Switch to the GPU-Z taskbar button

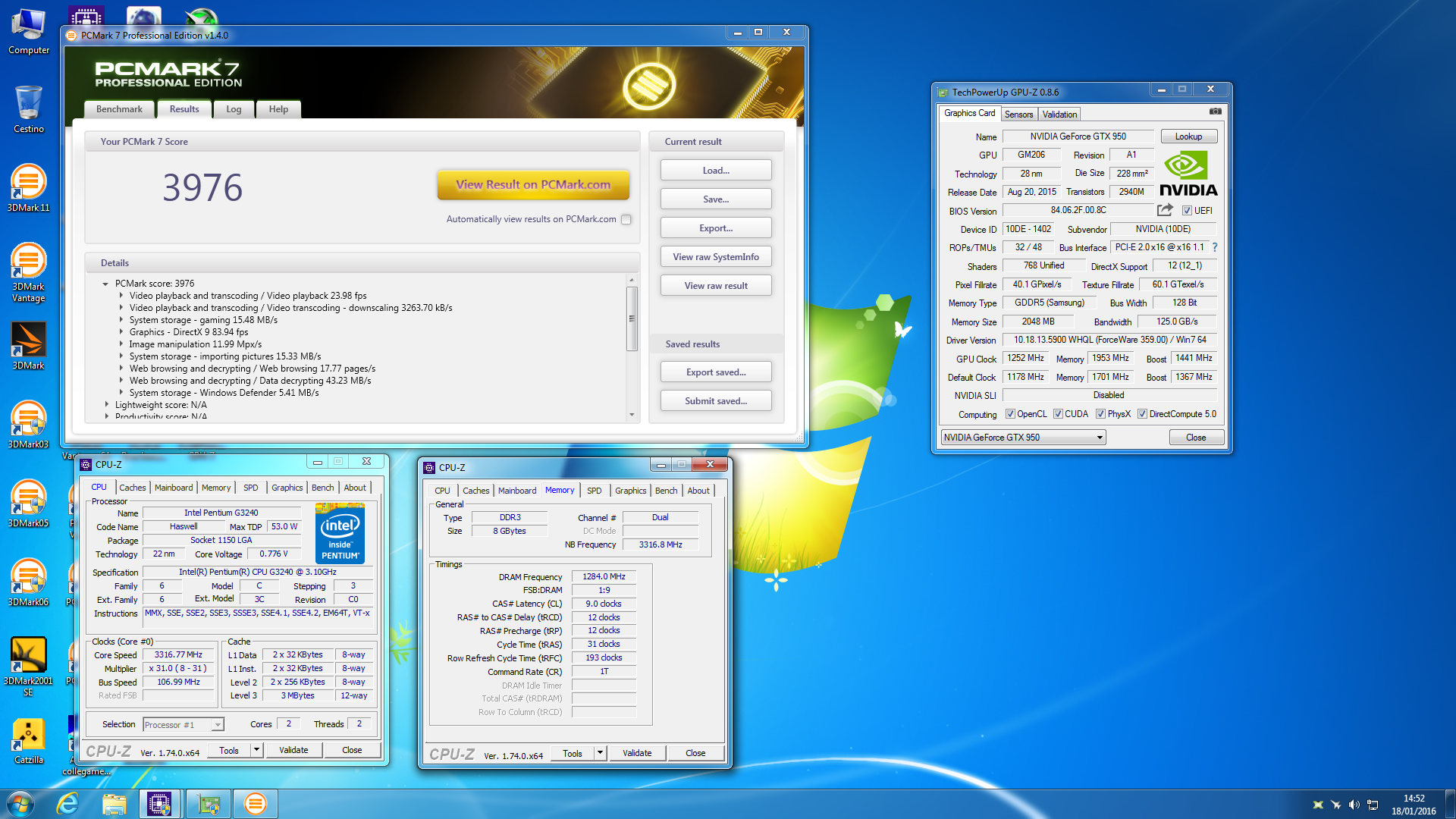click(208, 804)
